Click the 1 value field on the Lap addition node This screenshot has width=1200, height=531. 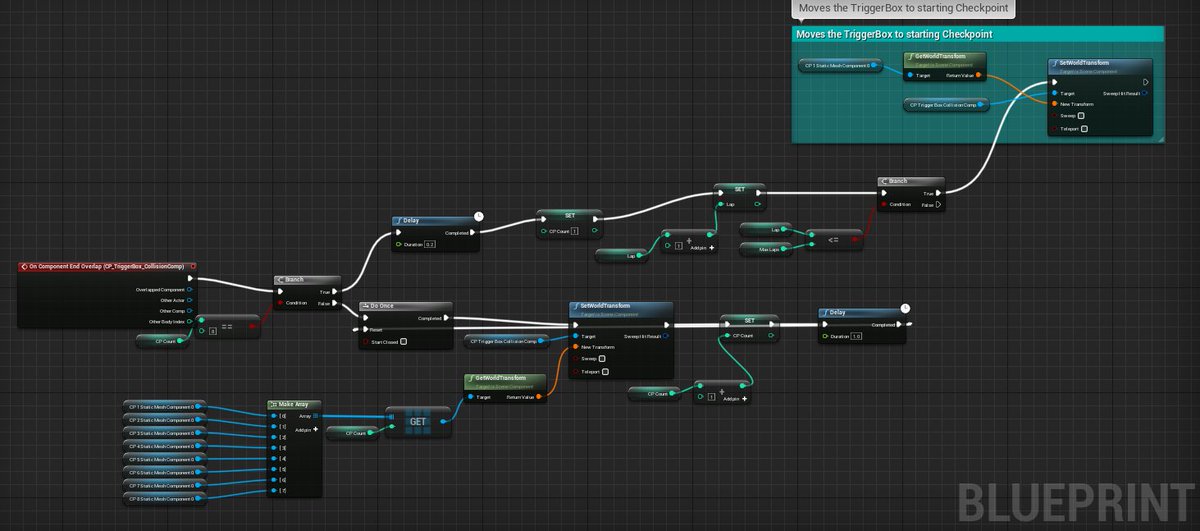[678, 246]
